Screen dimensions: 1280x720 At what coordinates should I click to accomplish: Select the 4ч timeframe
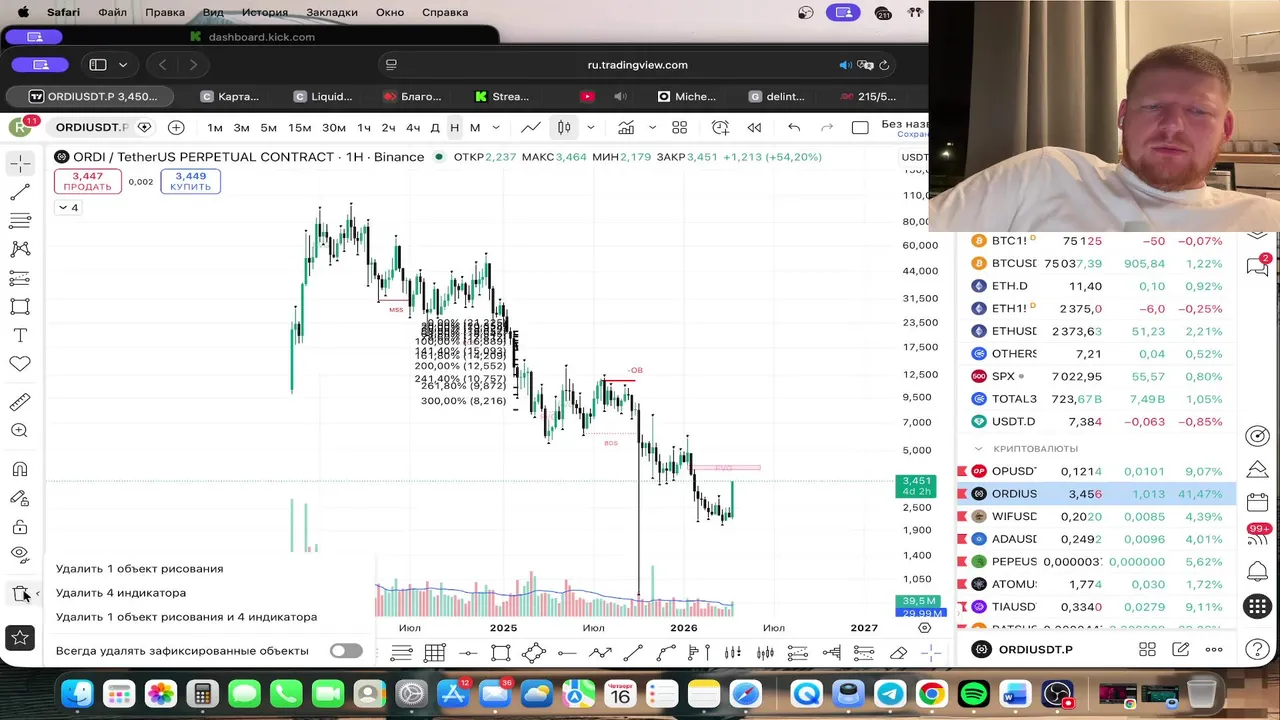click(413, 127)
